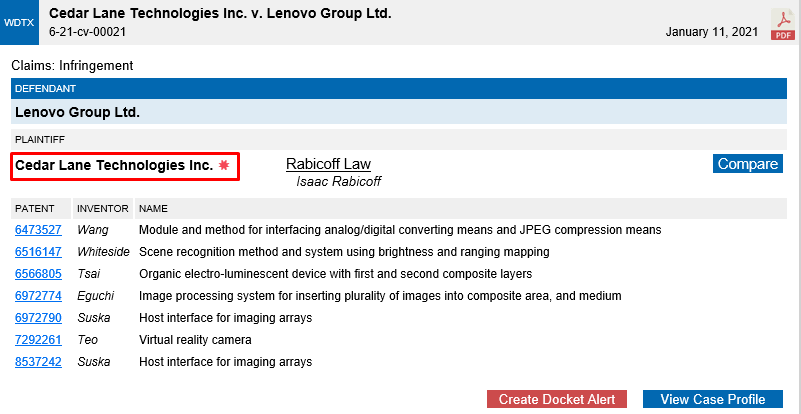Click 'Claims: Infringement' text

[72, 65]
